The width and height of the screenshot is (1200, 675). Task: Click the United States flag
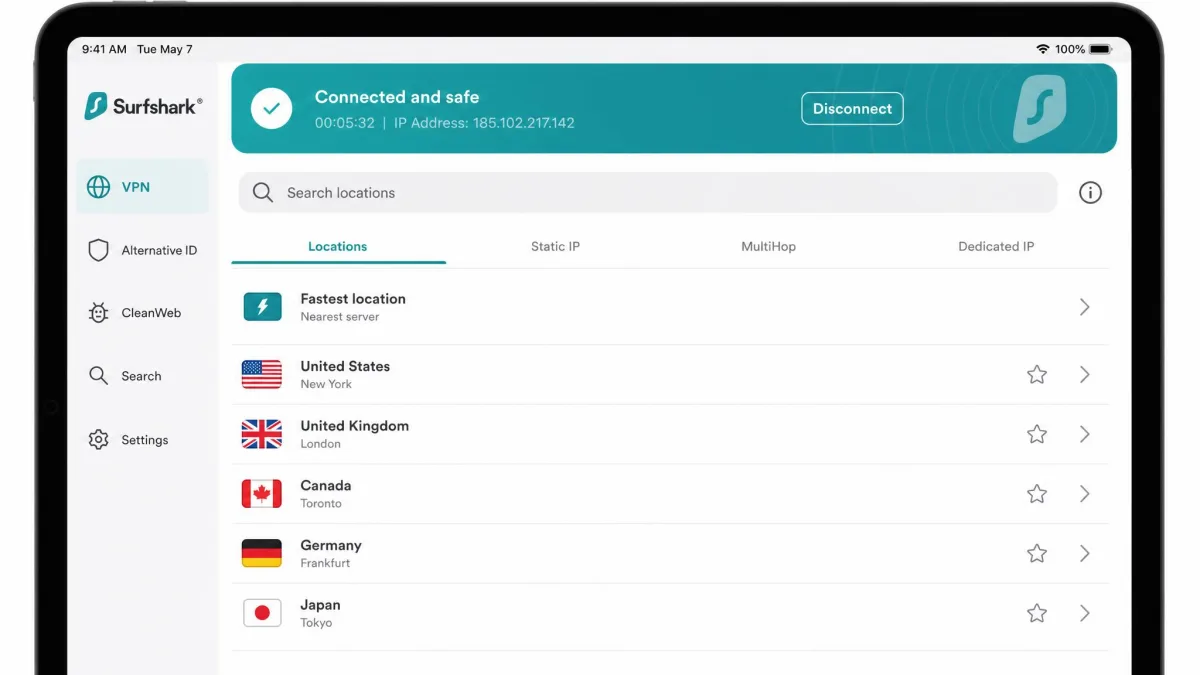tap(262, 374)
